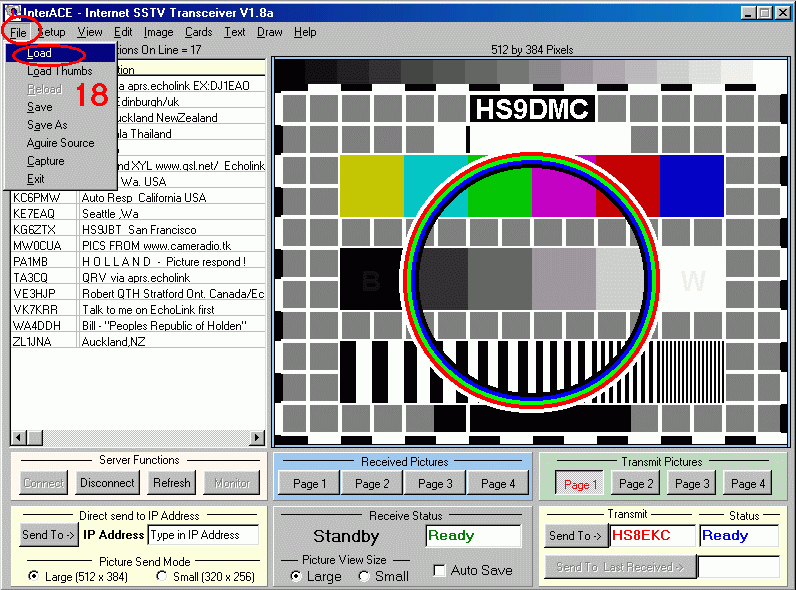Image resolution: width=796 pixels, height=590 pixels.
Task: Click the text PICS FROM www.cameradio.tk
Action: (156, 246)
